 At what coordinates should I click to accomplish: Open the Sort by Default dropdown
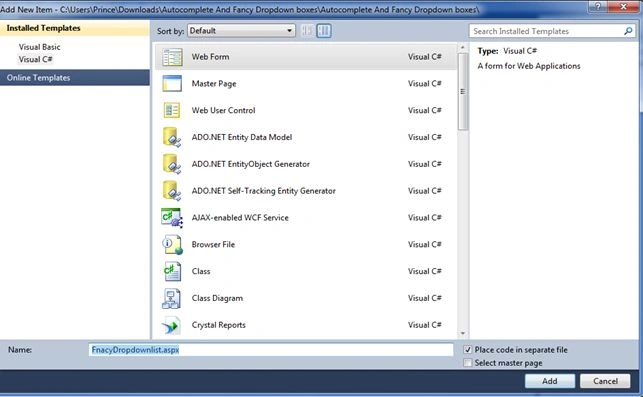pyautogui.click(x=241, y=31)
